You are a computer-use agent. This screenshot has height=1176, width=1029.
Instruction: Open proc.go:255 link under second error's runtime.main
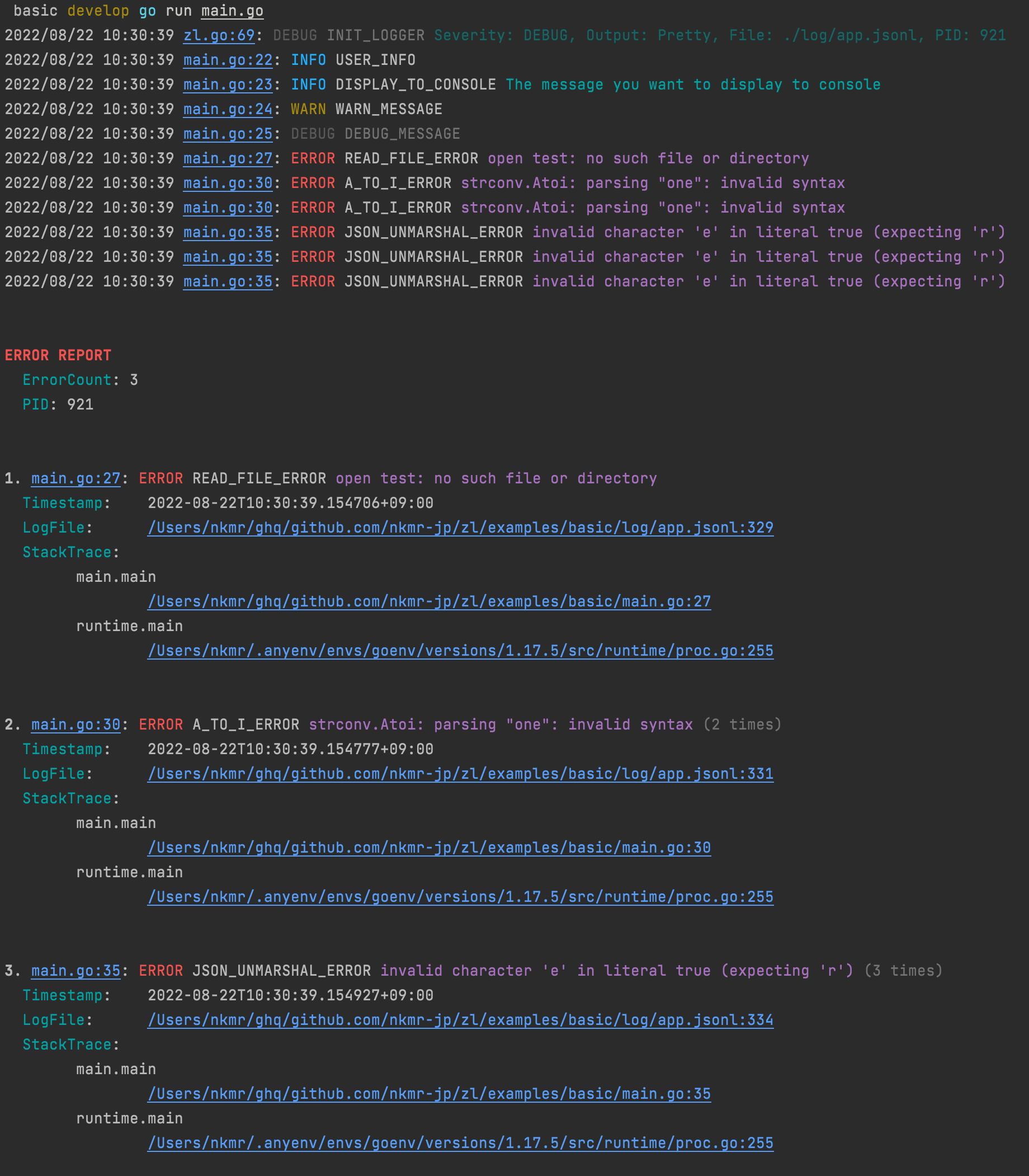460,897
